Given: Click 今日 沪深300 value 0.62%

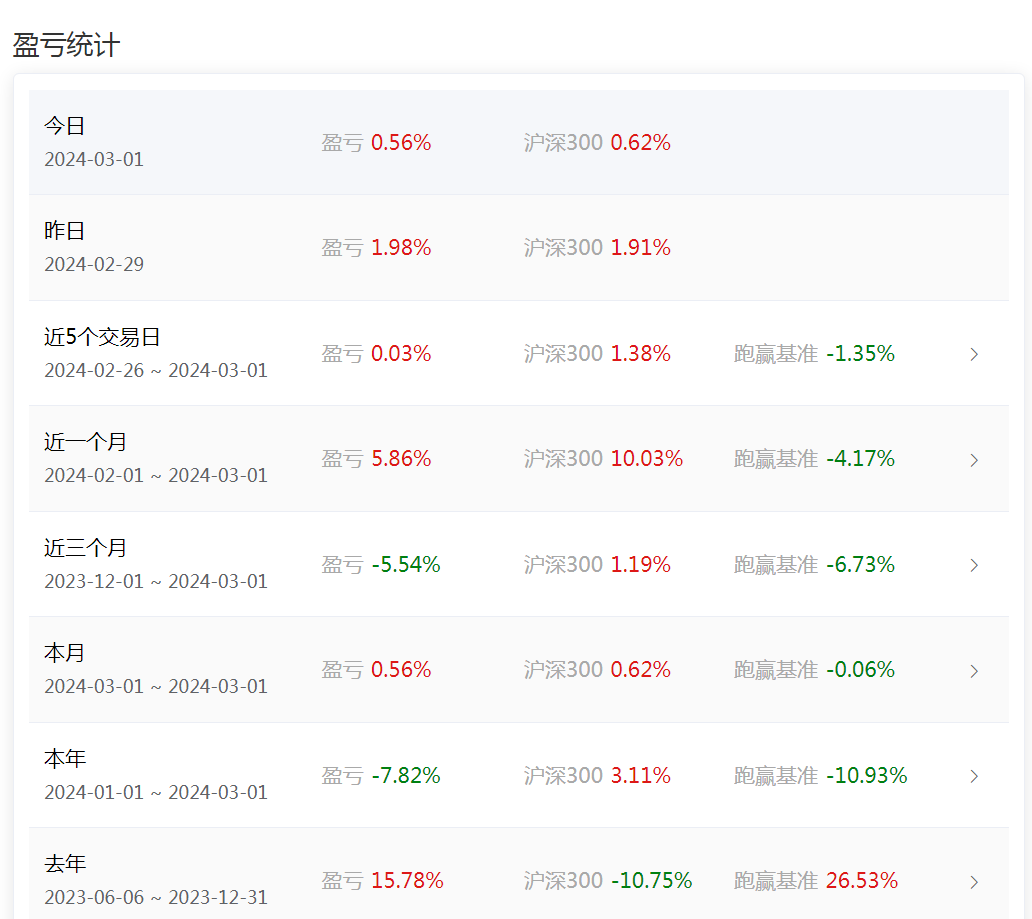Looking at the screenshot, I should (x=640, y=142).
